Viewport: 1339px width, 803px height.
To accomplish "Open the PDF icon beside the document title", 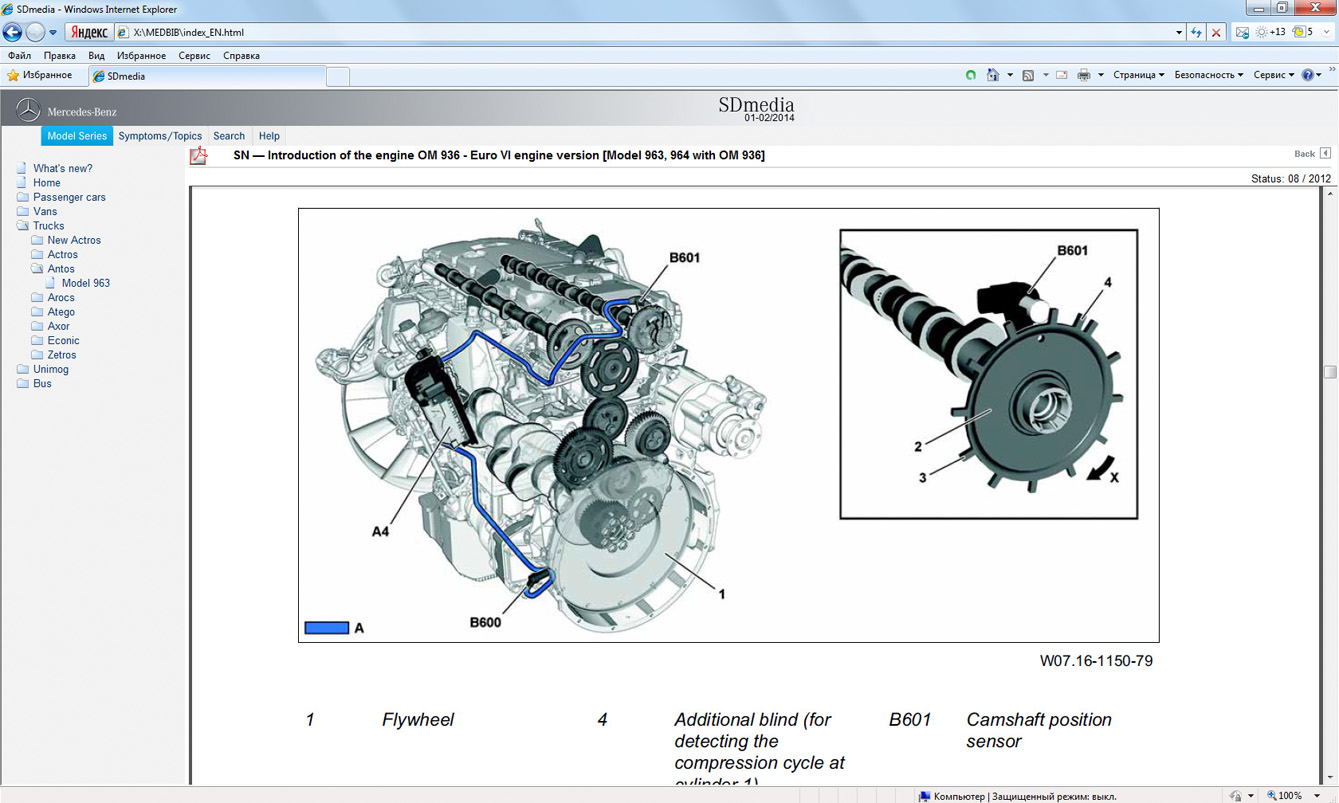I will pos(199,156).
